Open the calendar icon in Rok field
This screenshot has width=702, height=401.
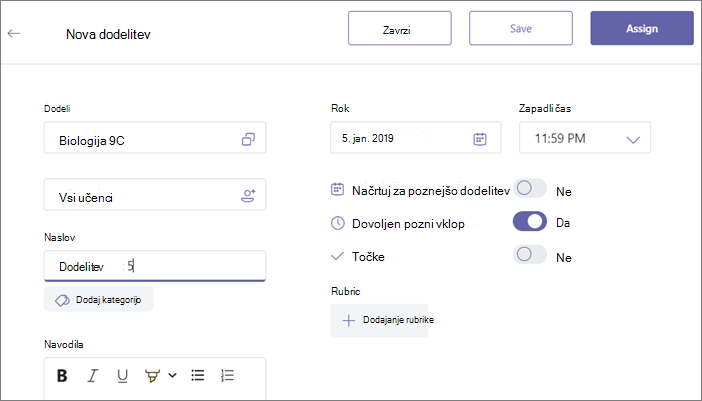[x=479, y=139]
